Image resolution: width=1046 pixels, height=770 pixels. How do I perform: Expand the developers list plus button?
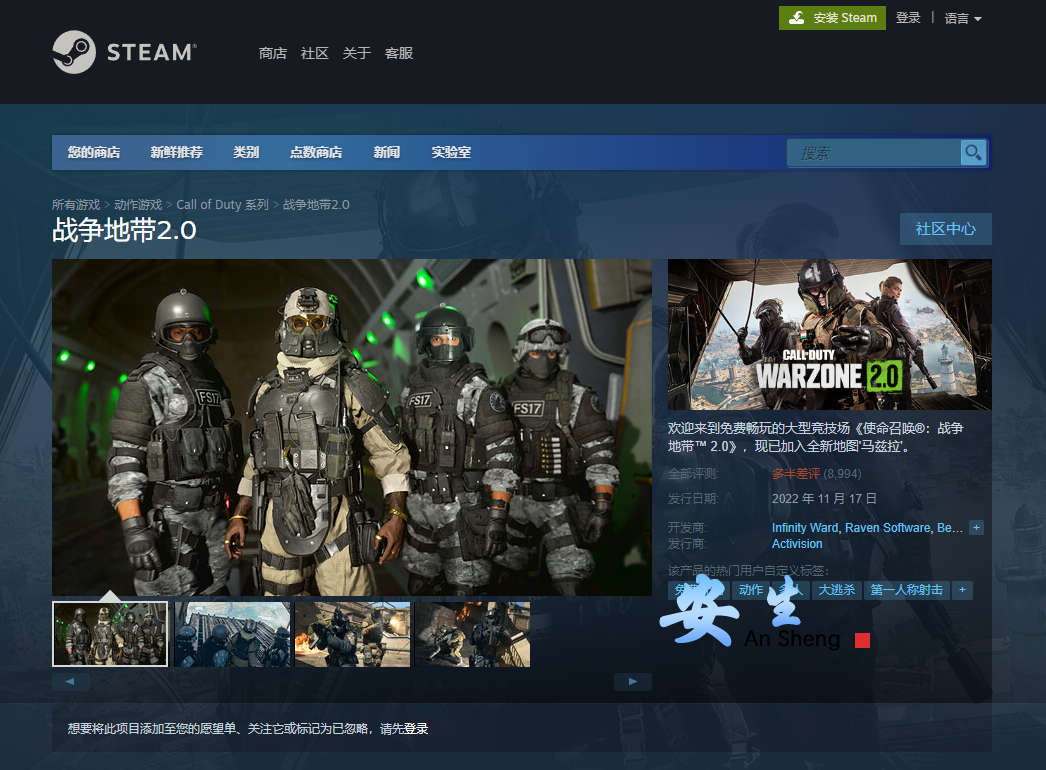(976, 528)
